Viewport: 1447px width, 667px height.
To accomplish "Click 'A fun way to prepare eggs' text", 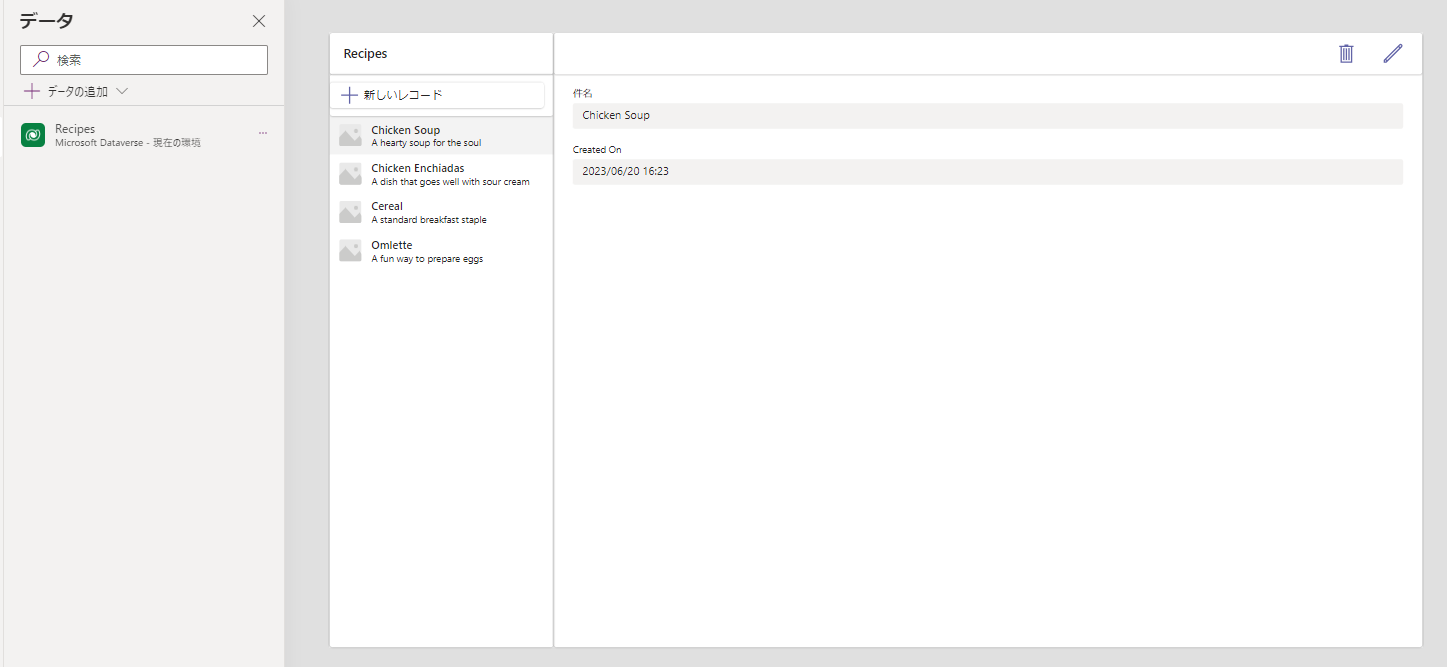I will click(x=427, y=259).
